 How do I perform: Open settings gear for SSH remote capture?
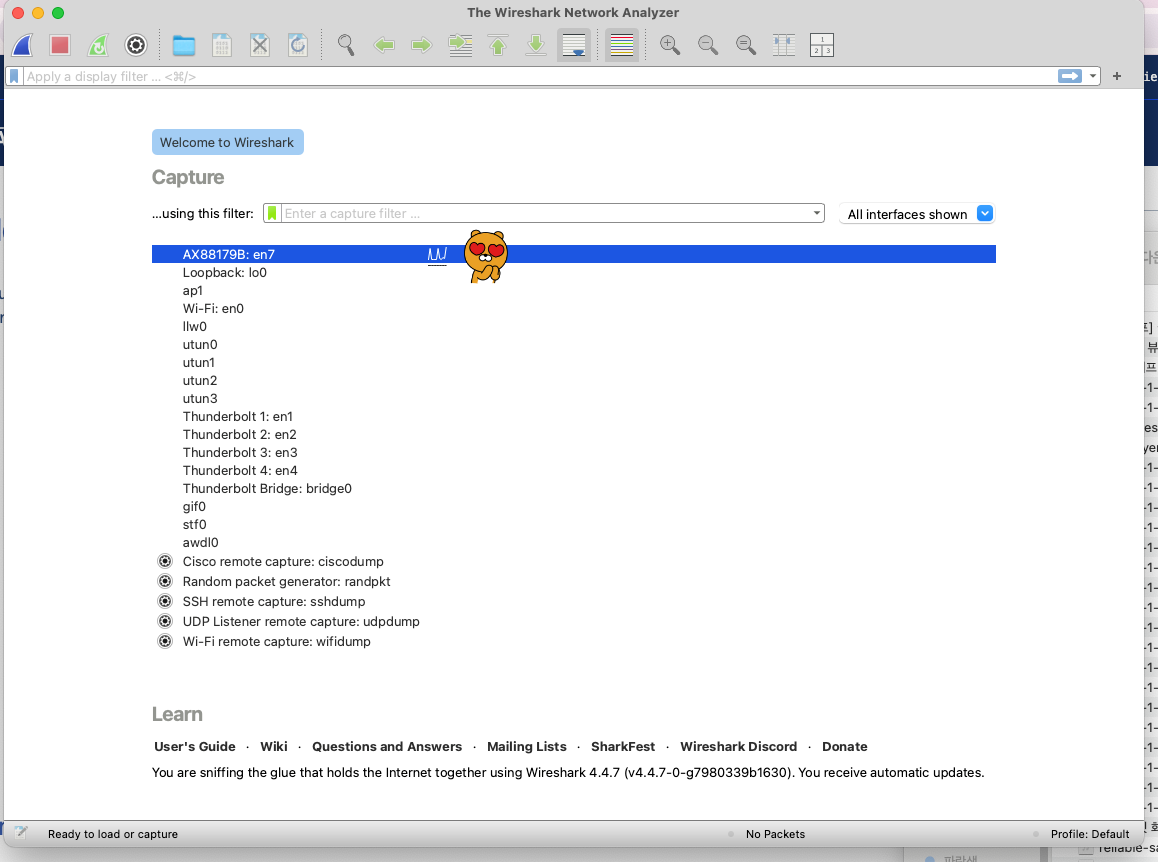(165, 601)
